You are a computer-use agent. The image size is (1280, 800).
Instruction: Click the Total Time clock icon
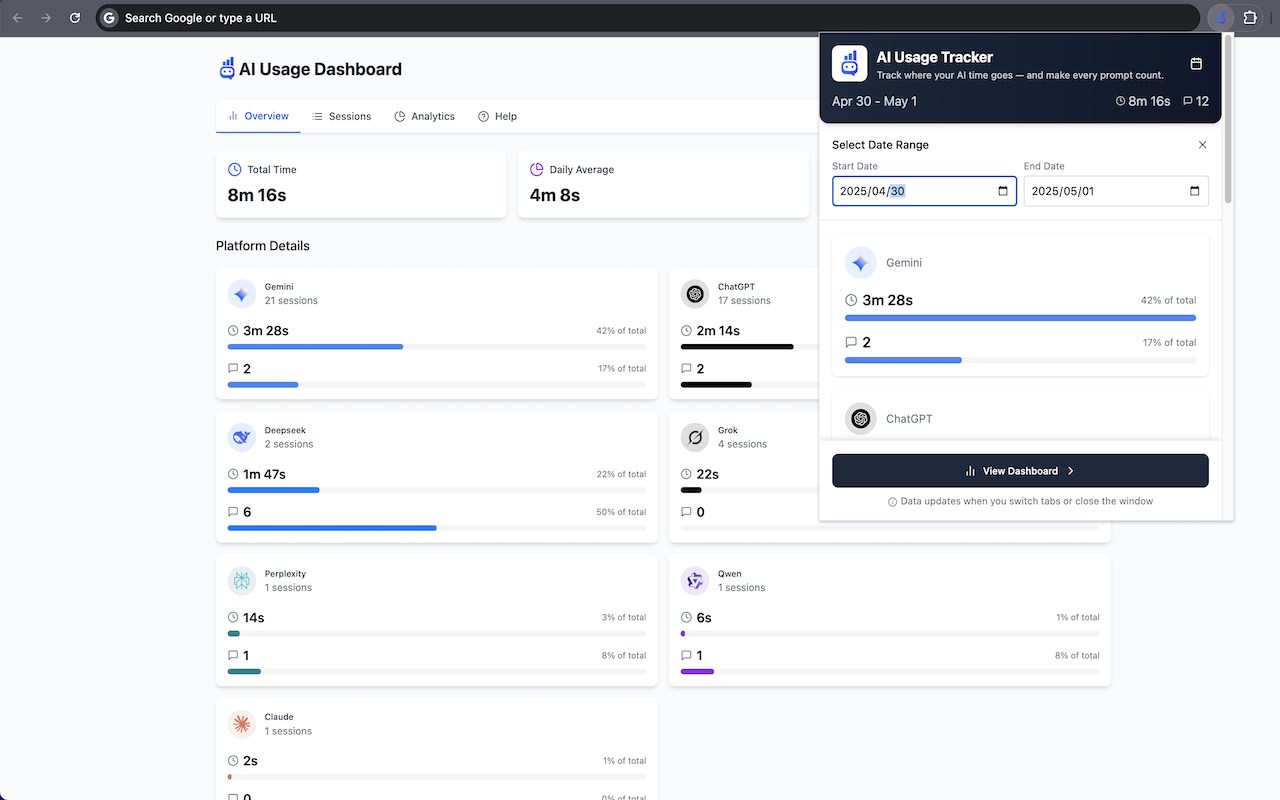235,170
